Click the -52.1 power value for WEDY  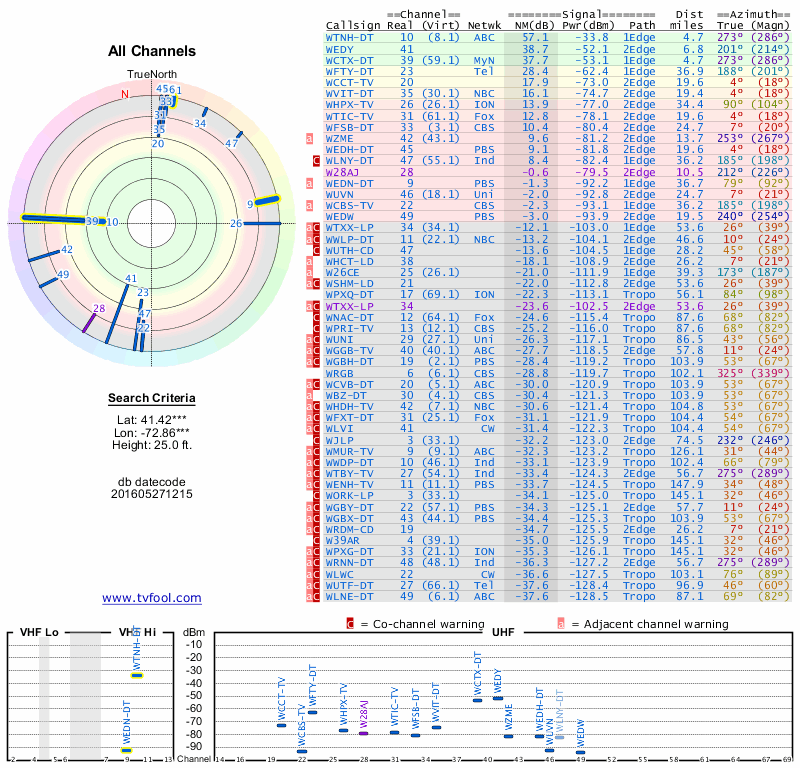592,49
